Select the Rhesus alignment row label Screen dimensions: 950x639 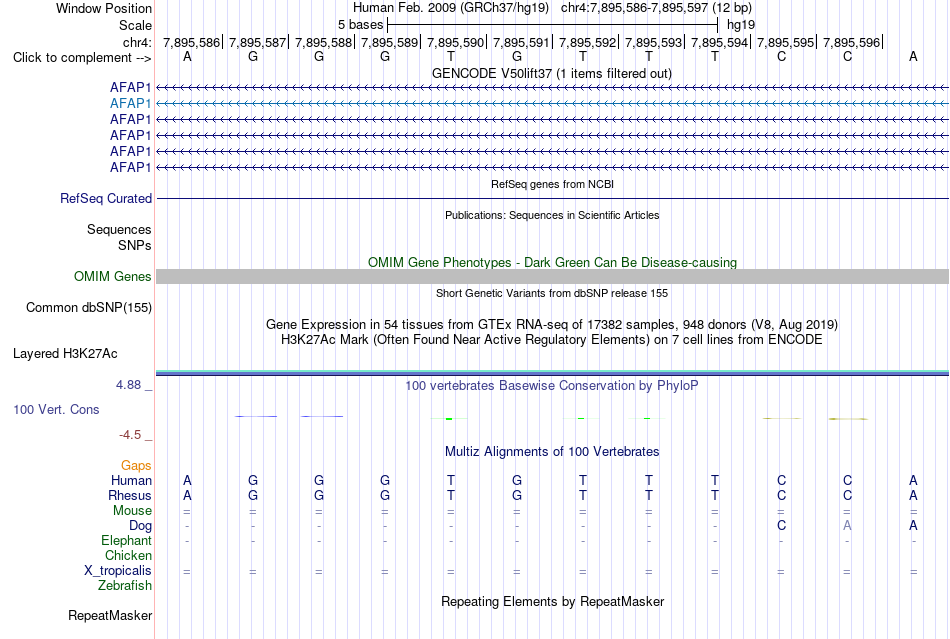coord(130,495)
